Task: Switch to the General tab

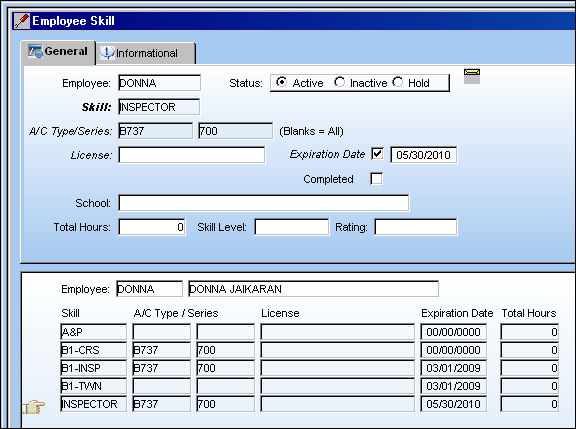Action: tap(58, 52)
